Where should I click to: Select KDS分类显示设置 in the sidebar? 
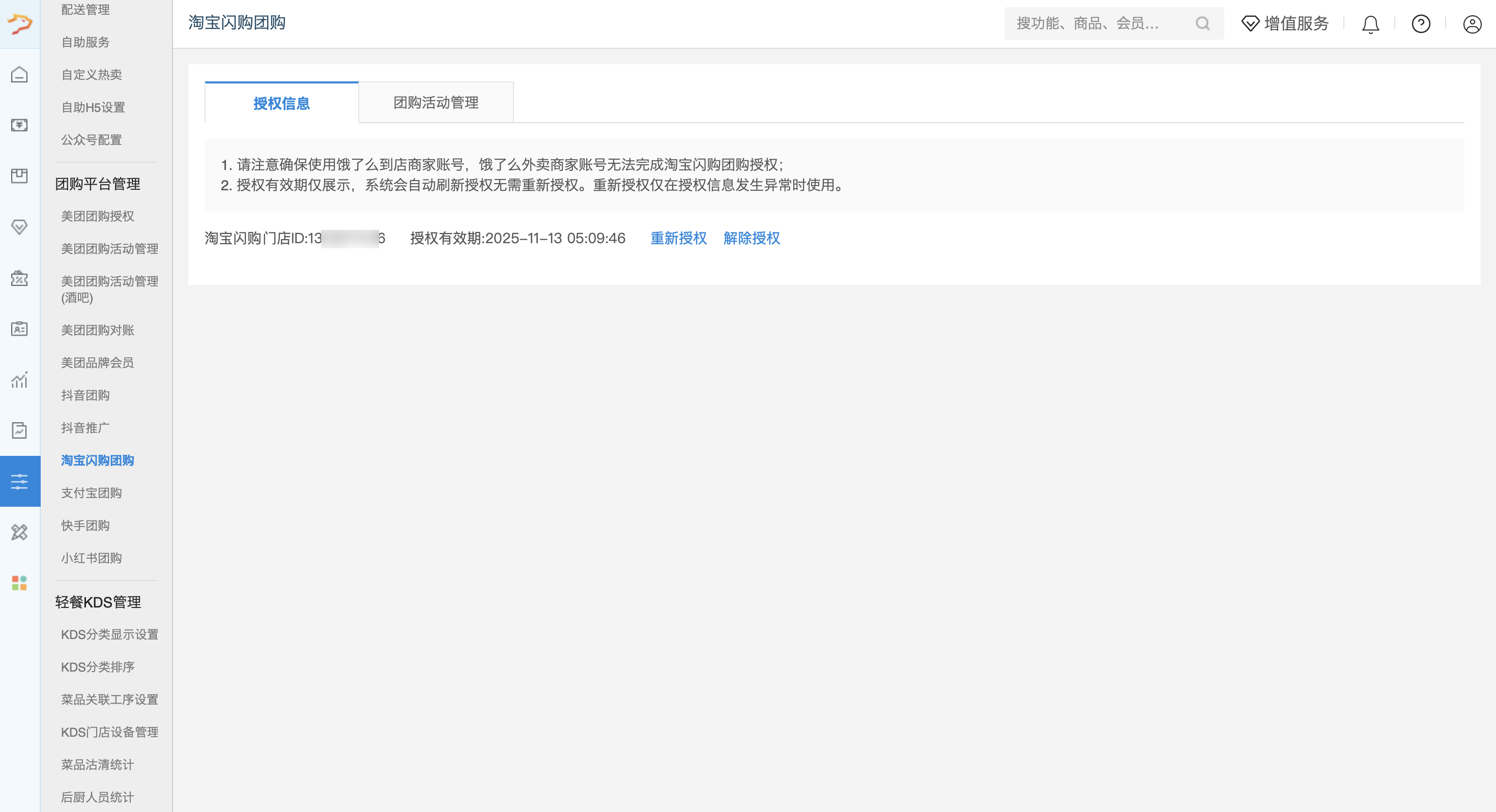click(110, 635)
